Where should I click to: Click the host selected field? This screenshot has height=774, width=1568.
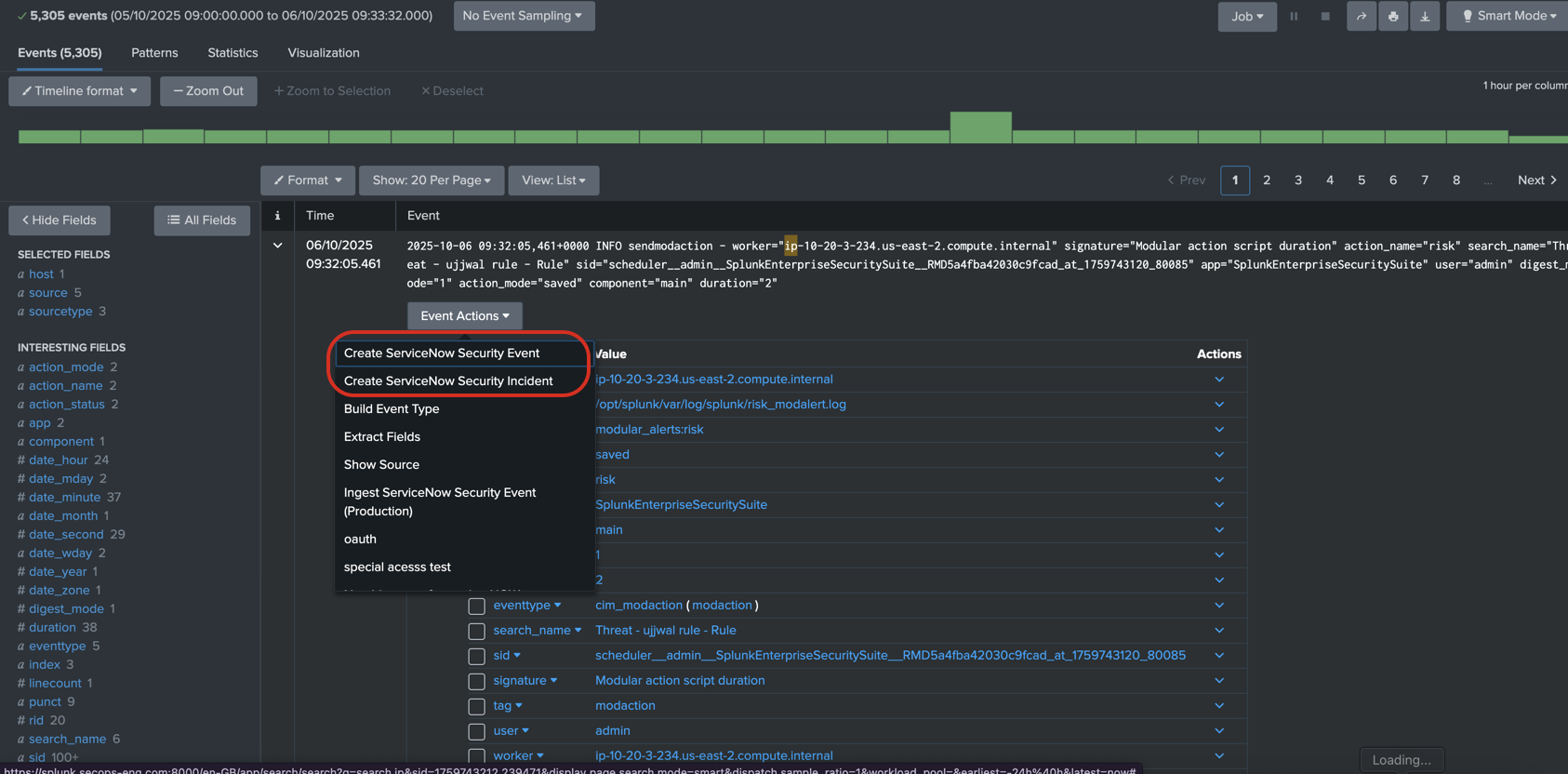click(x=41, y=274)
